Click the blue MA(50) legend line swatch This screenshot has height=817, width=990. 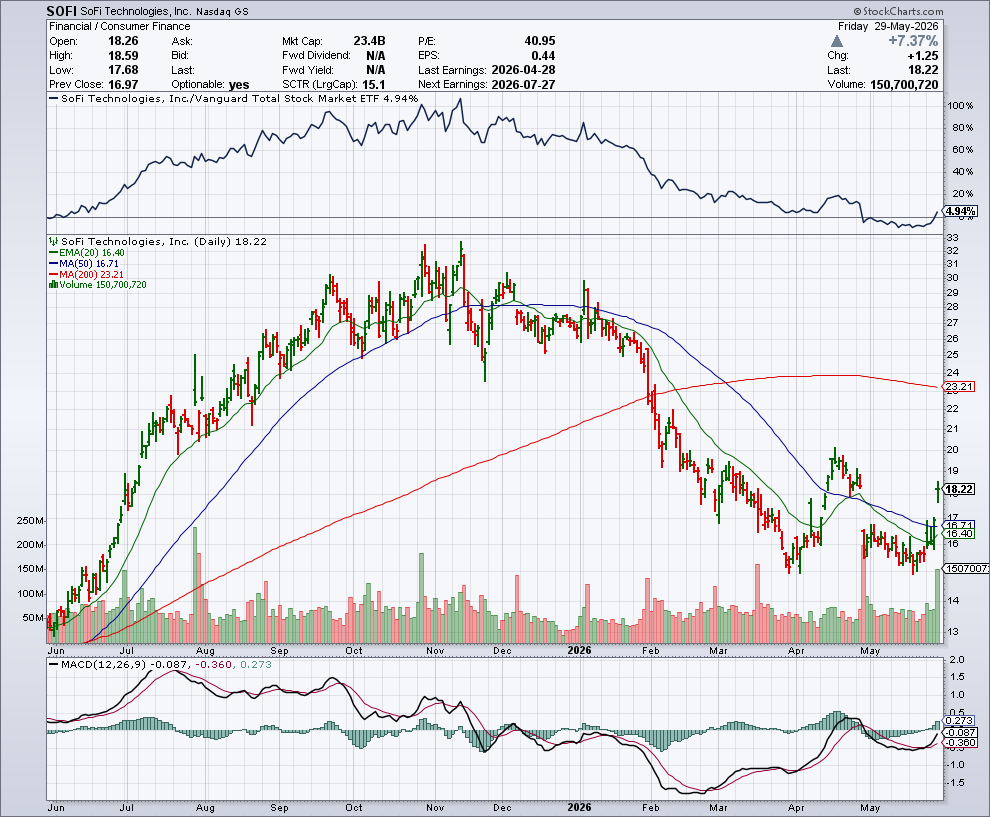click(x=54, y=263)
